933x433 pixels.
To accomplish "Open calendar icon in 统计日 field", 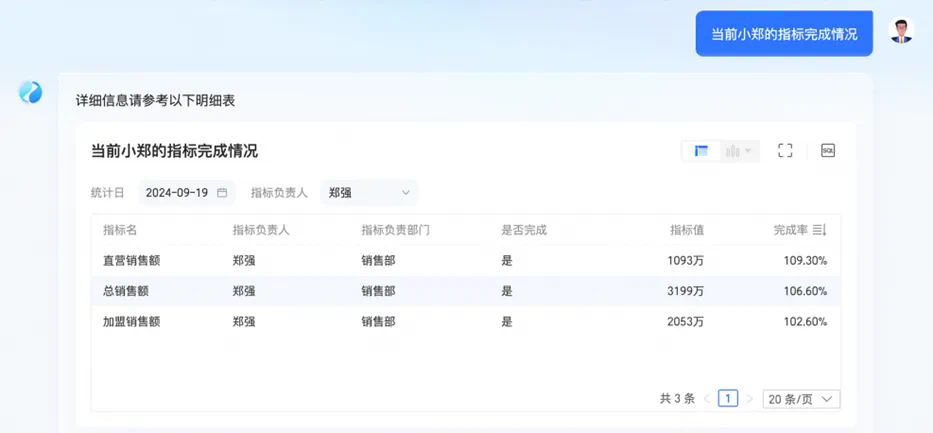I will coord(222,193).
